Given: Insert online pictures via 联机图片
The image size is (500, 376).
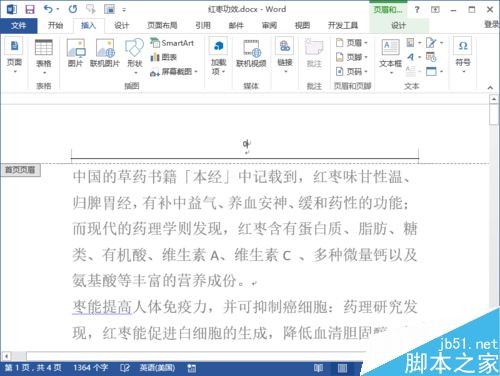Looking at the screenshot, I should pos(105,53).
